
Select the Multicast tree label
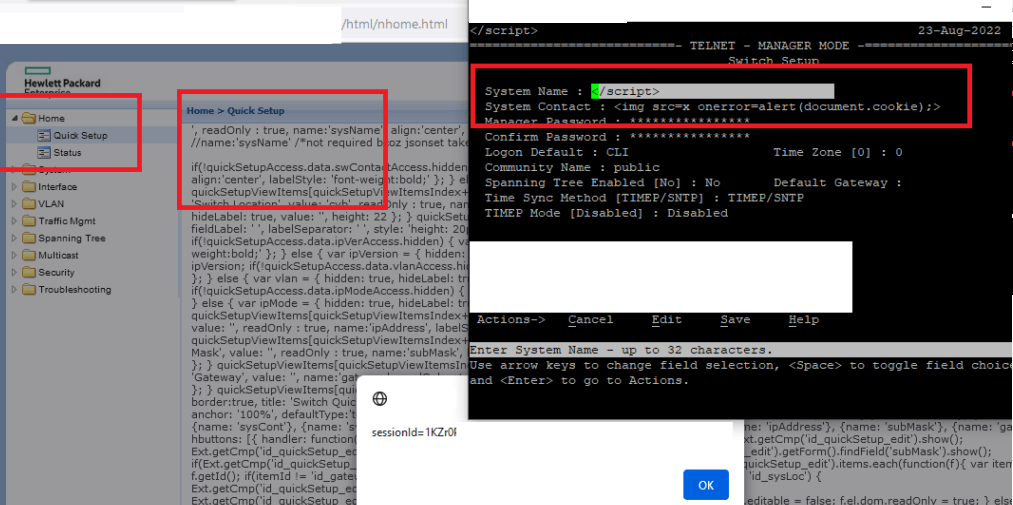(x=60, y=255)
